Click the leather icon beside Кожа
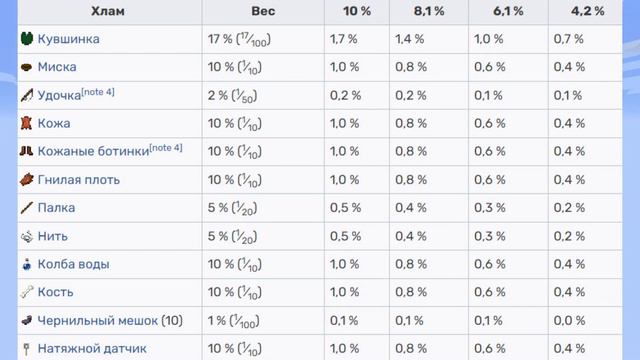 coord(27,123)
